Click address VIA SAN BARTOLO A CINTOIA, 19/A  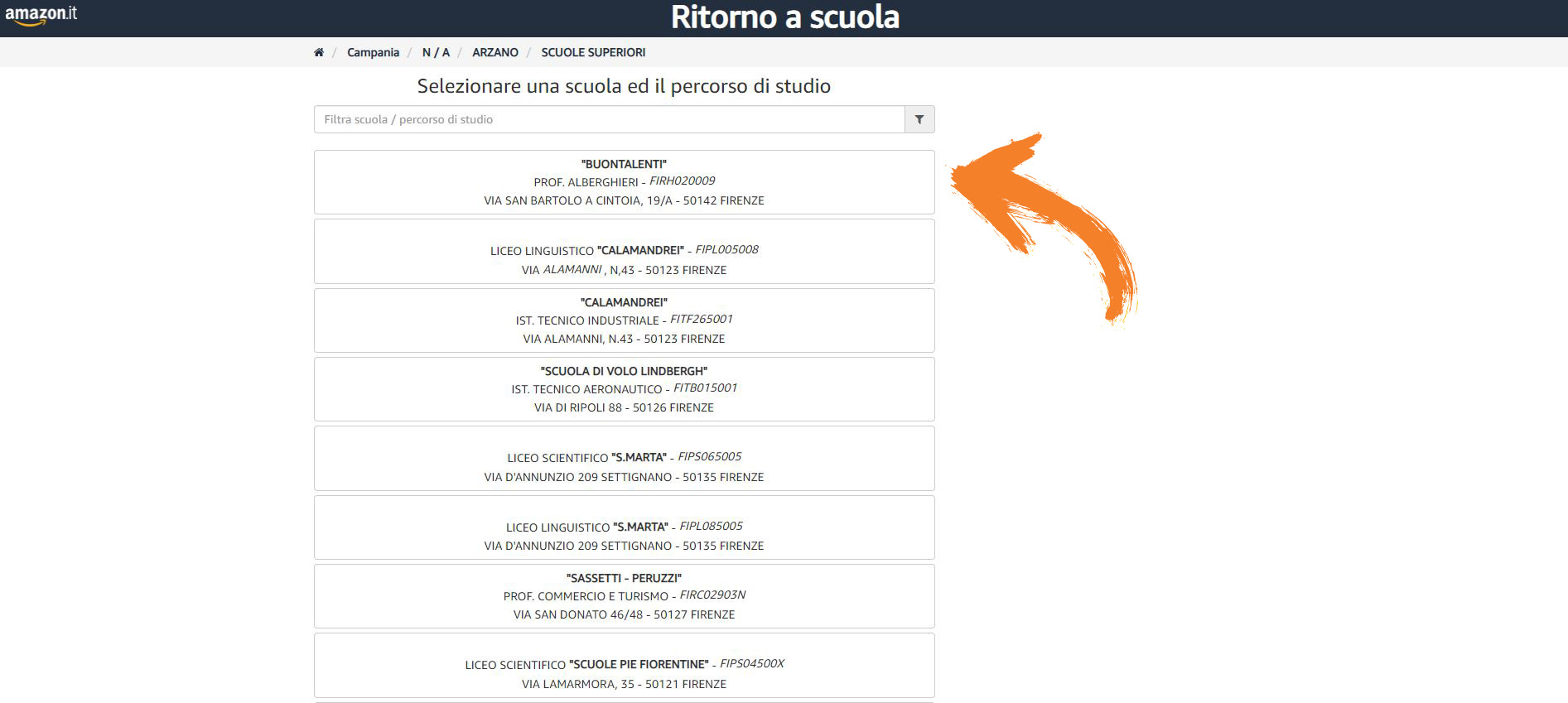click(x=578, y=200)
